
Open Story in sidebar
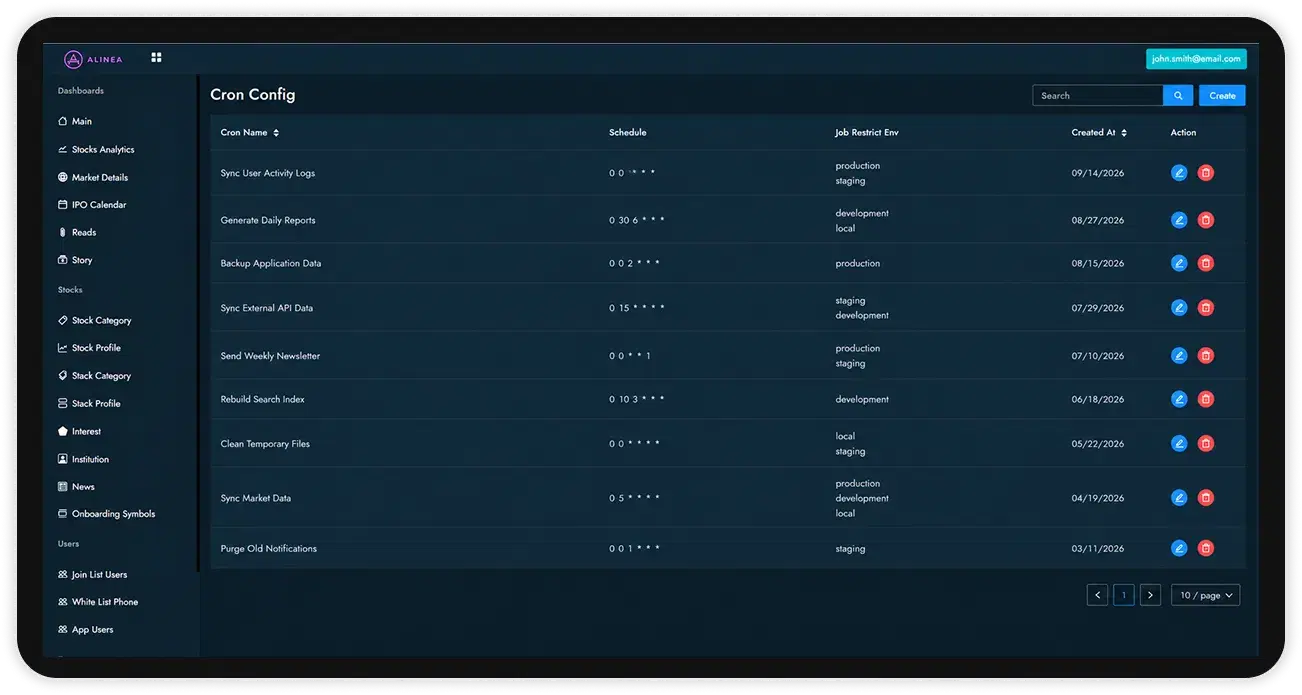75,260
